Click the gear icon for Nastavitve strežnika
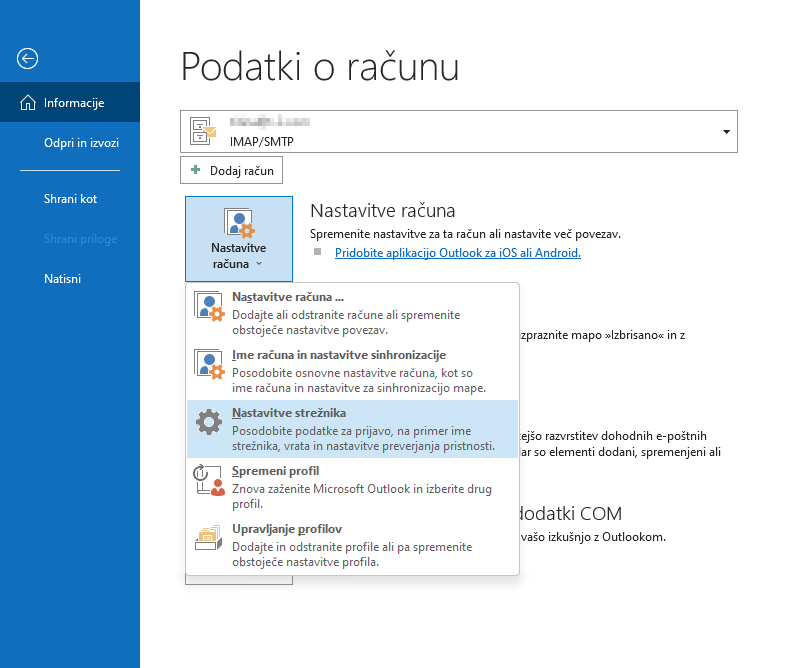Image resolution: width=794 pixels, height=668 pixels. tap(208, 422)
